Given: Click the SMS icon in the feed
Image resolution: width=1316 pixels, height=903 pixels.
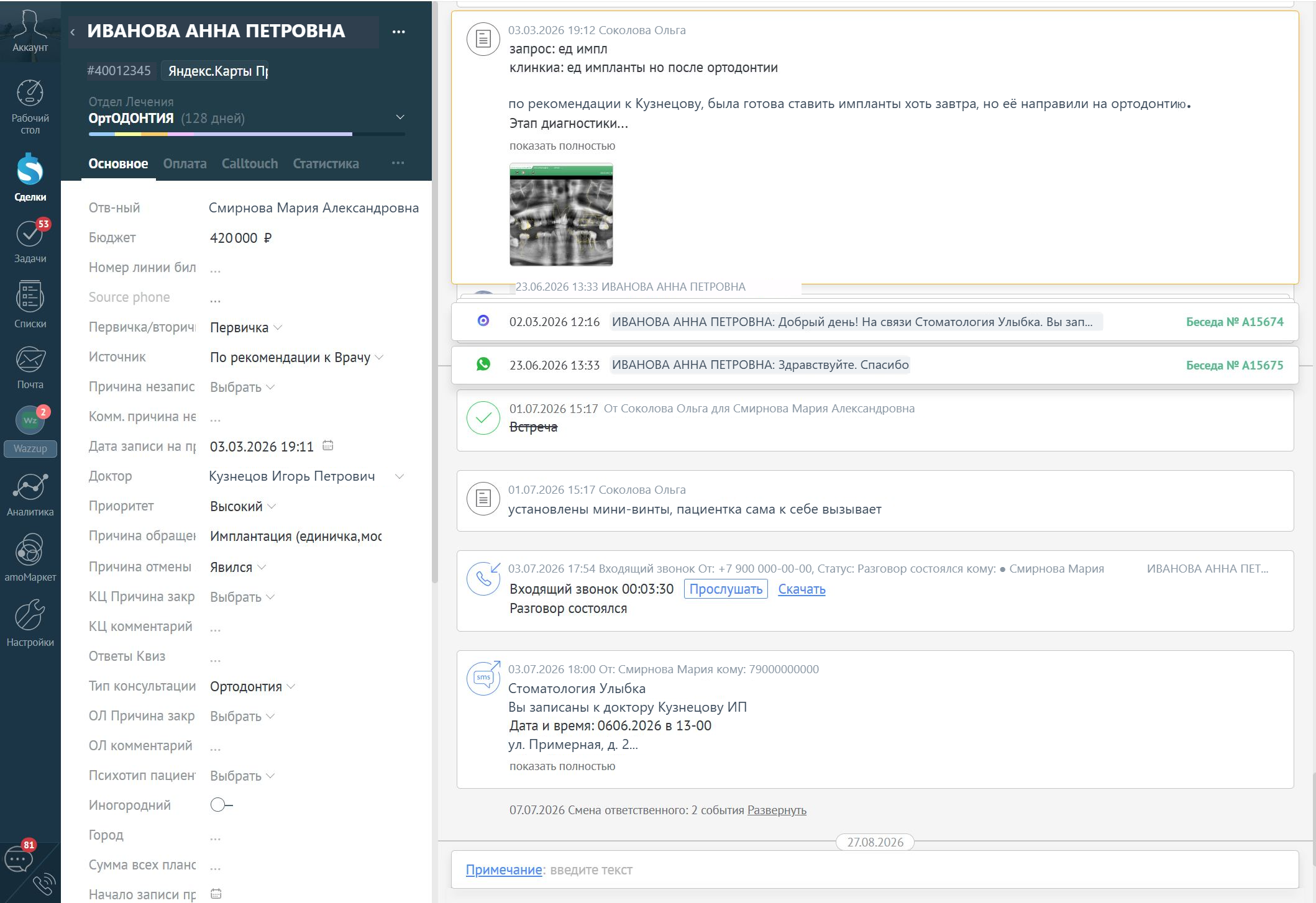Looking at the screenshot, I should (x=483, y=678).
